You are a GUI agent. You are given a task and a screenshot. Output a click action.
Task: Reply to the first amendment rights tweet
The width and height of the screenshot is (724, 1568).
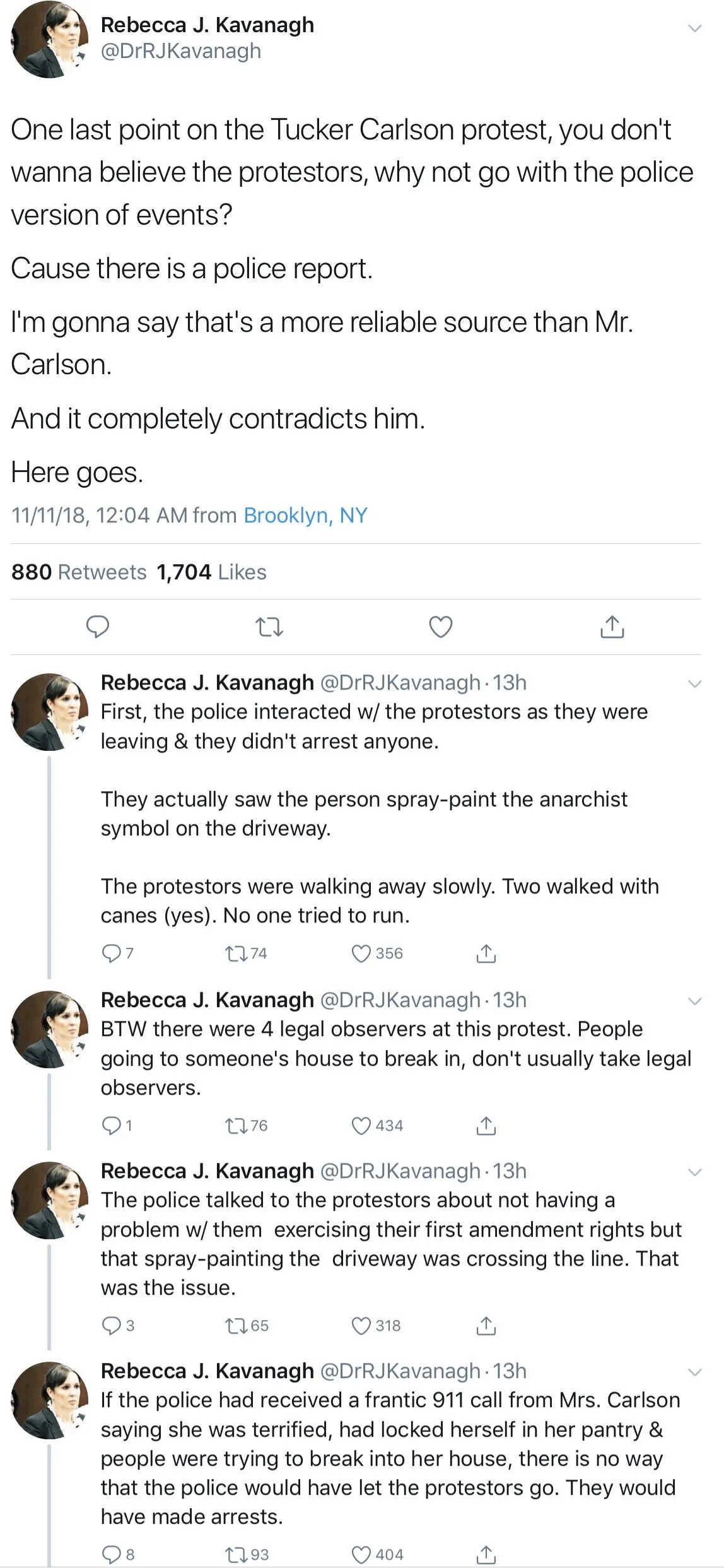(111, 1325)
